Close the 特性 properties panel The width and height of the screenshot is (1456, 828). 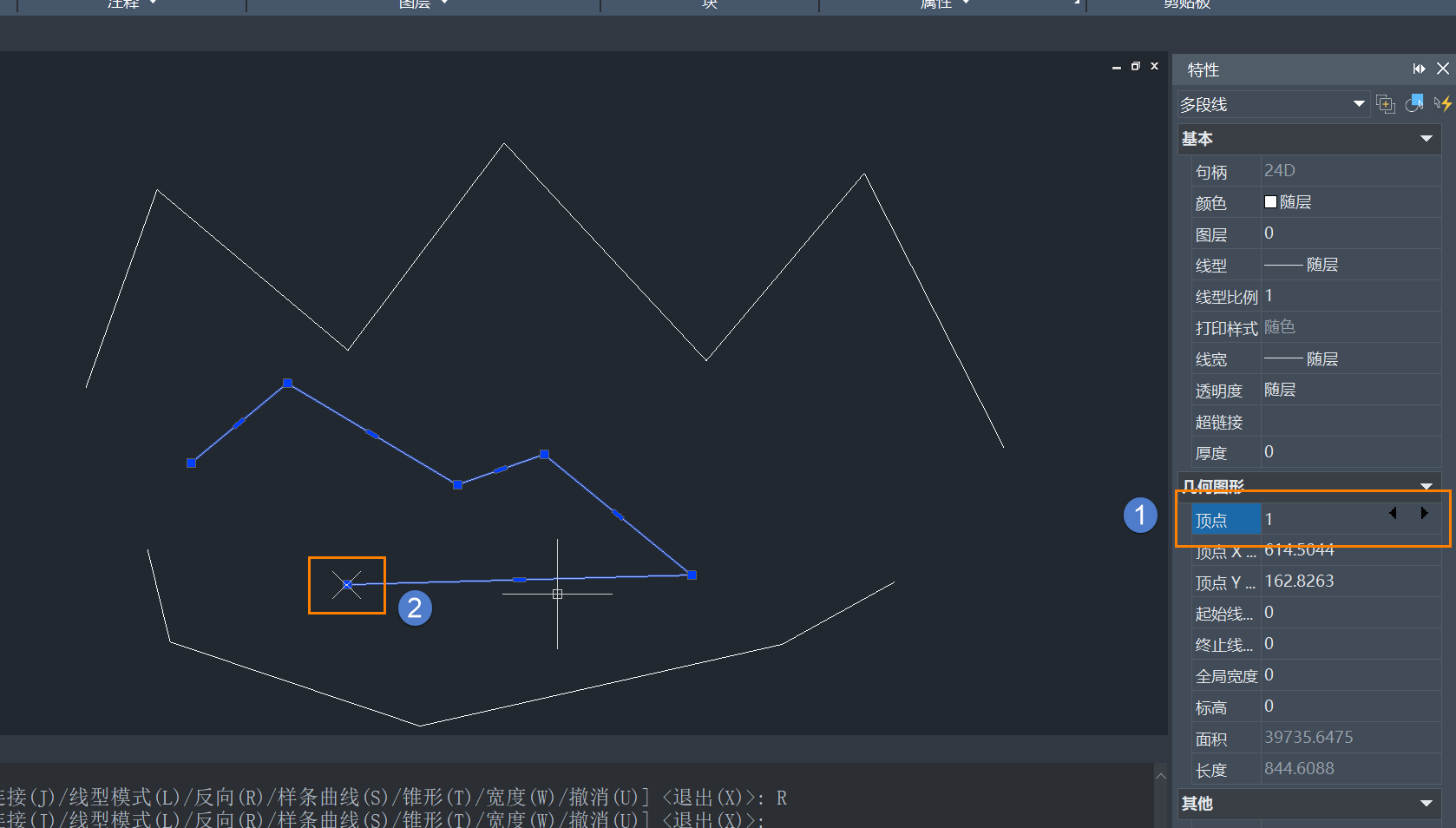[x=1442, y=69]
